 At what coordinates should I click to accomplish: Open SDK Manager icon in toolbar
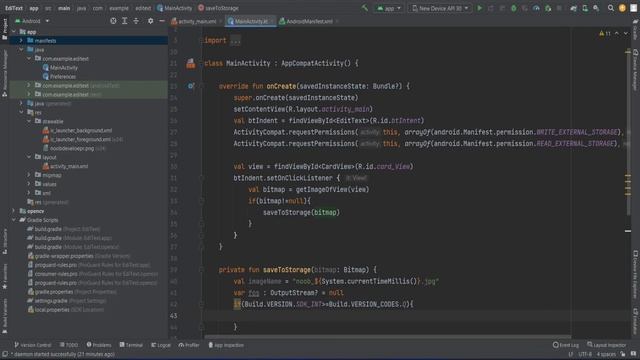596,8
